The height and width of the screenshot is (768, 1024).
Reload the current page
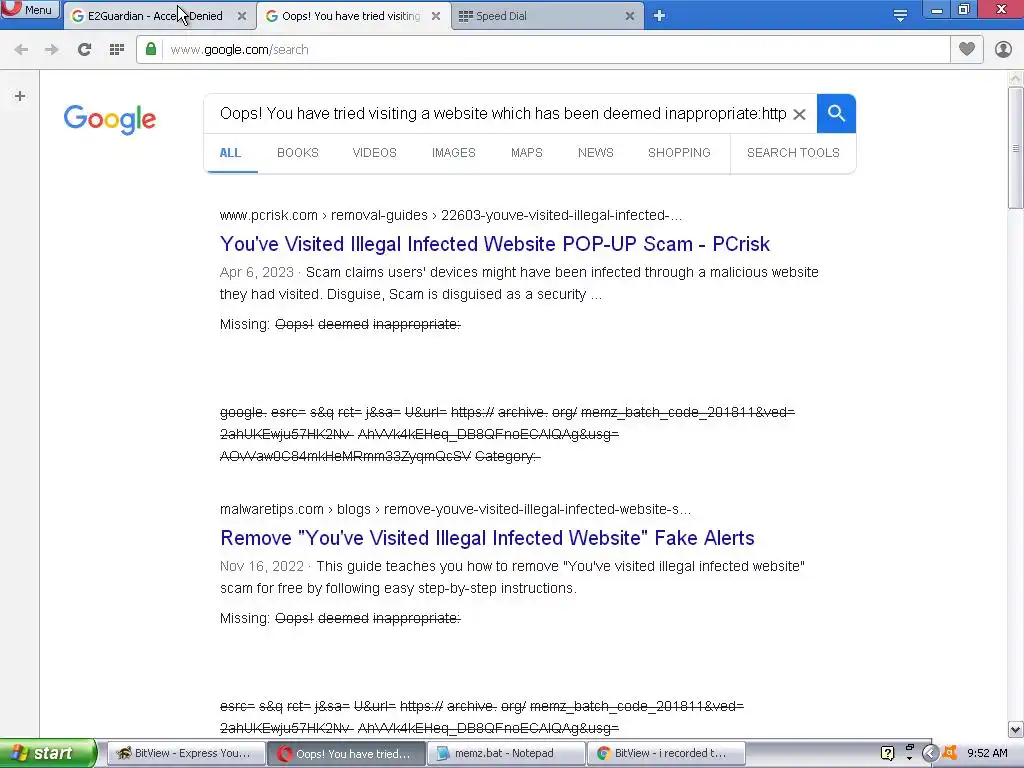(x=84, y=50)
